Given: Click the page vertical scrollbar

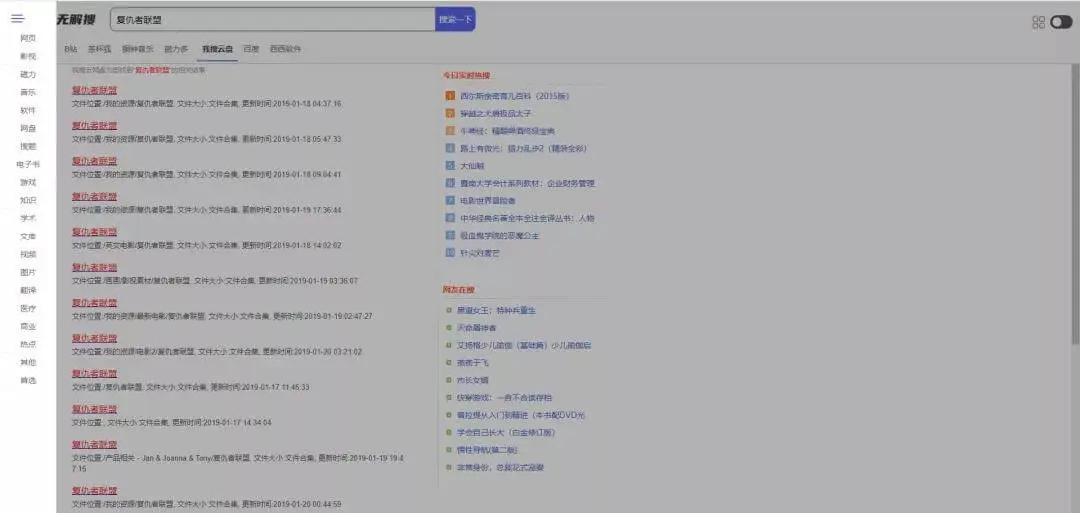Looking at the screenshot, I should pyautogui.click(x=1075, y=204).
